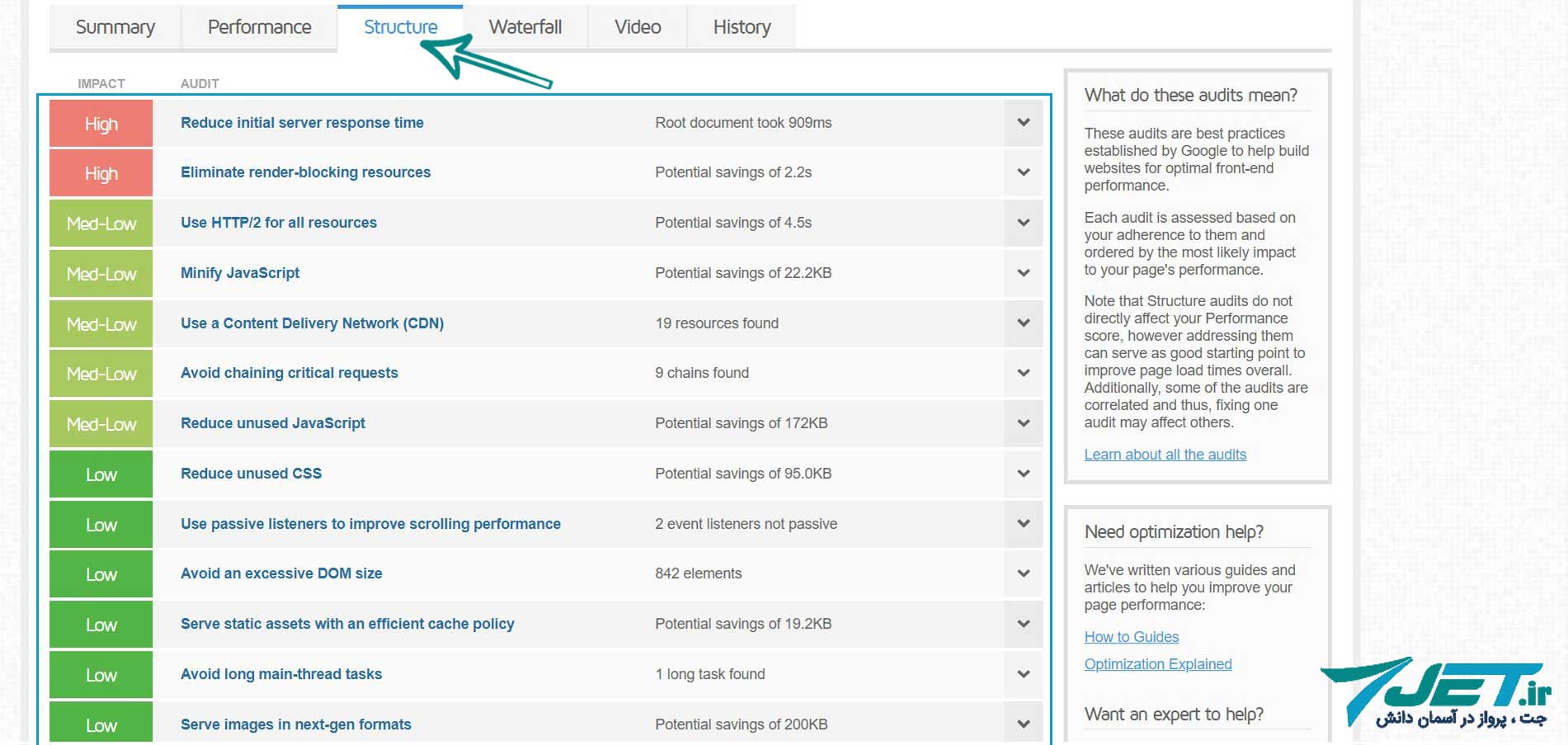This screenshot has width=1568, height=745.
Task: Open Reduce unused CSS audit
Action: (251, 474)
